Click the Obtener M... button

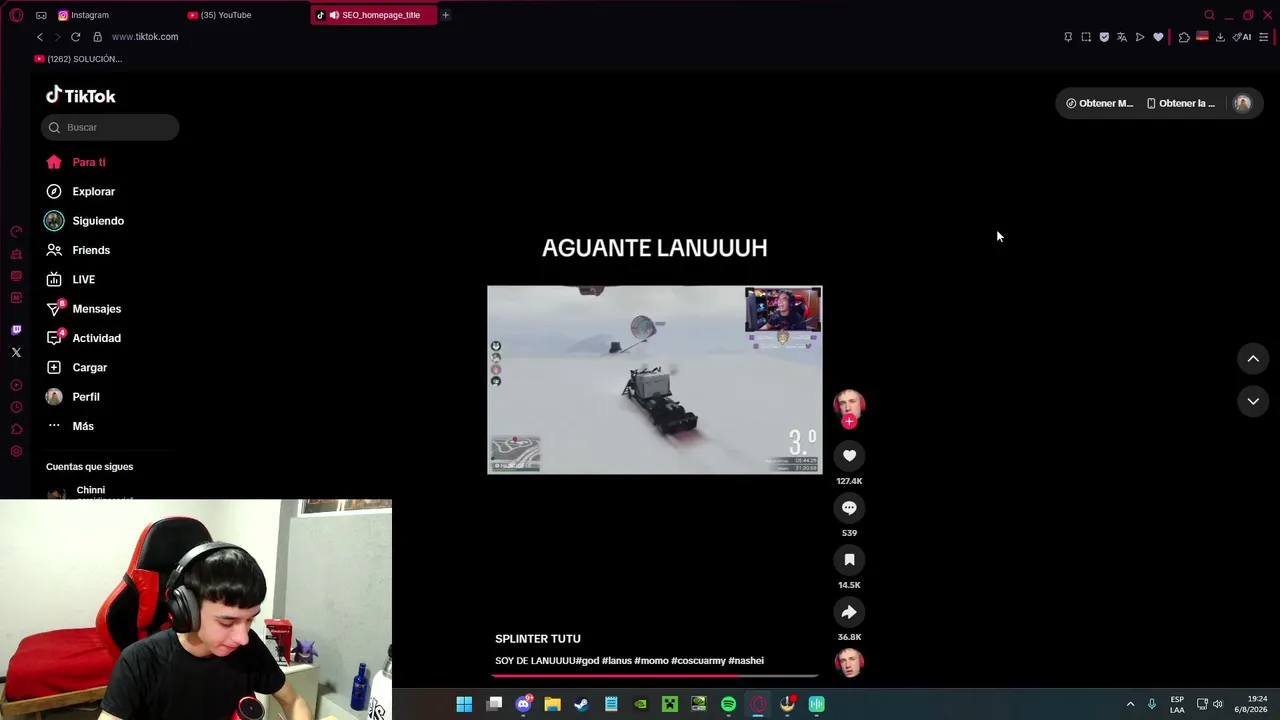[x=1099, y=103]
